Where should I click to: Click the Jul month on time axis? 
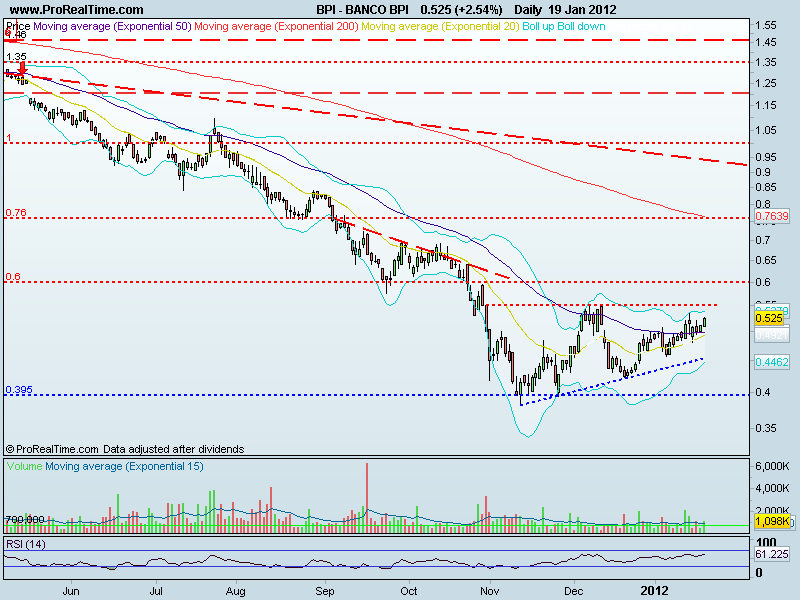pyautogui.click(x=156, y=591)
